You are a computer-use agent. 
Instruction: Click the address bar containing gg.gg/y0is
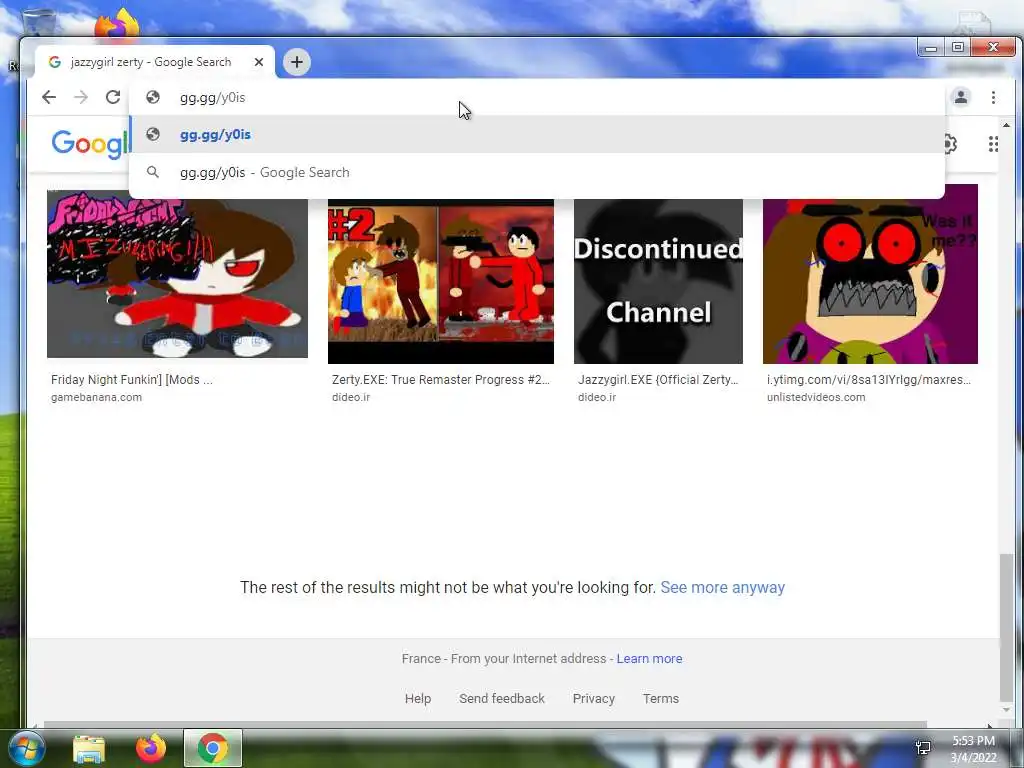coord(537,97)
